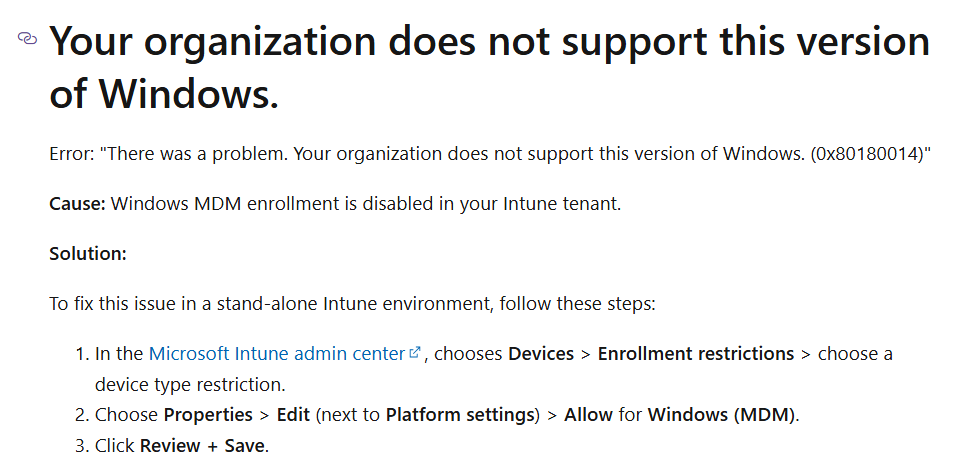Click the bold "Allow" text in step 2

click(x=588, y=415)
